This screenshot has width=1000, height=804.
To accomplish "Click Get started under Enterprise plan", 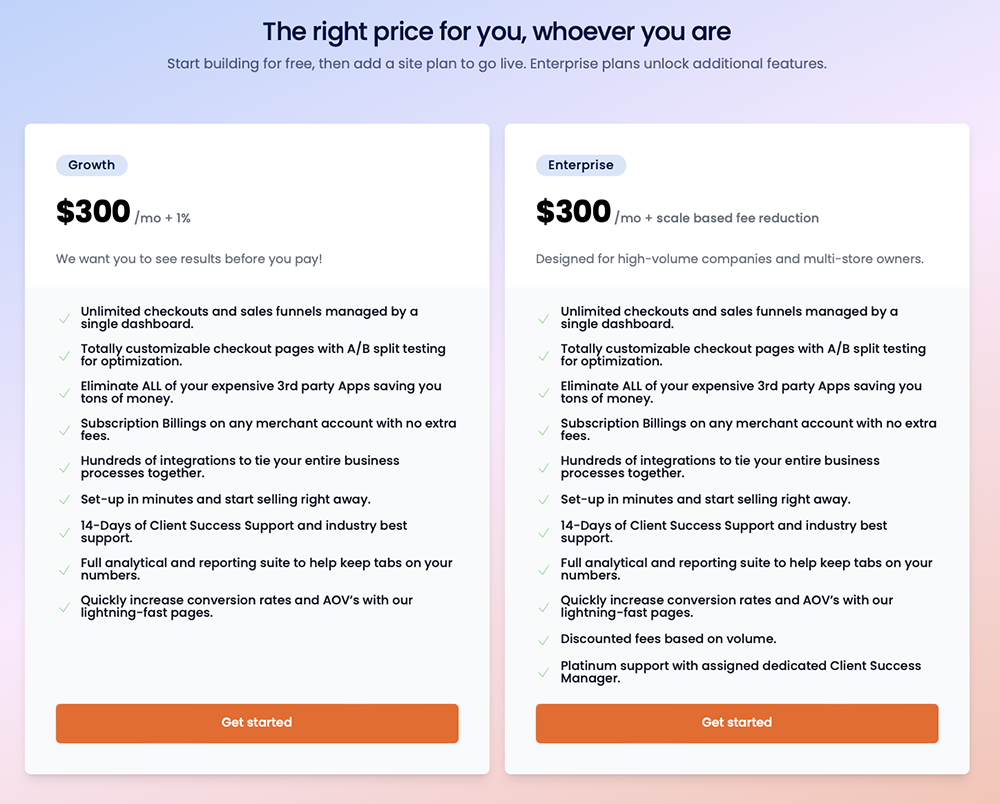I will [x=737, y=723].
